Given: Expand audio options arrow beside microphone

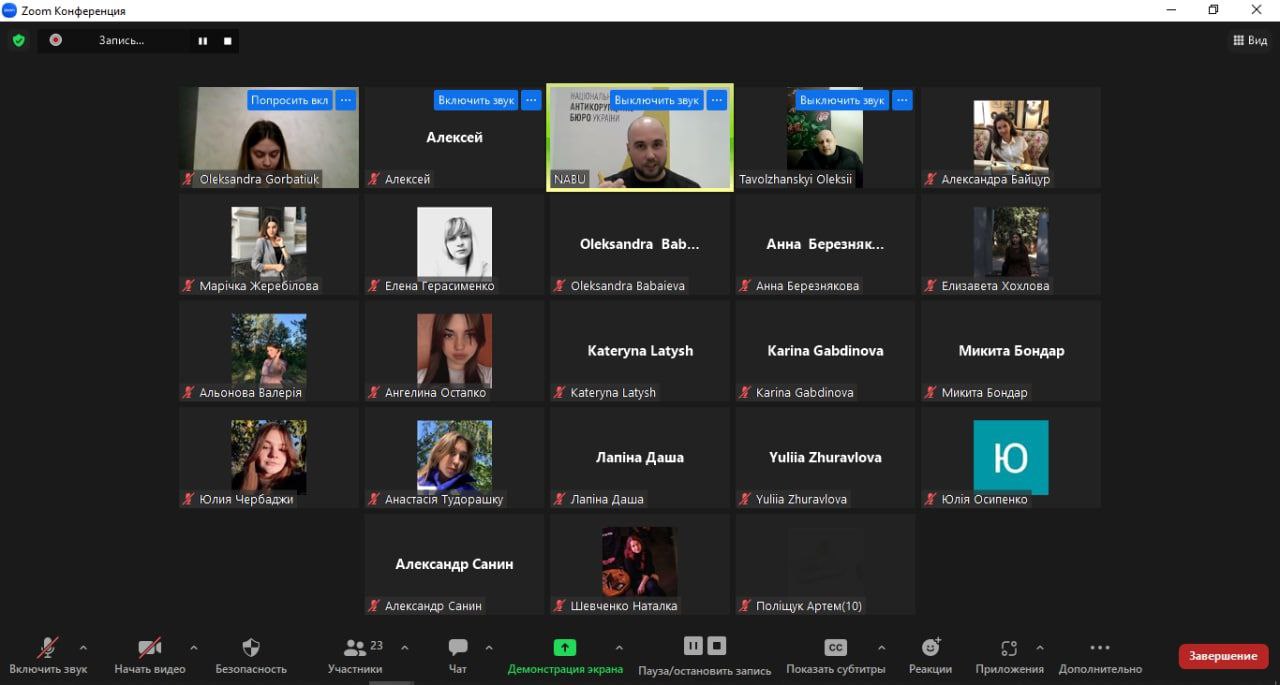Looking at the screenshot, I should coord(83,647).
